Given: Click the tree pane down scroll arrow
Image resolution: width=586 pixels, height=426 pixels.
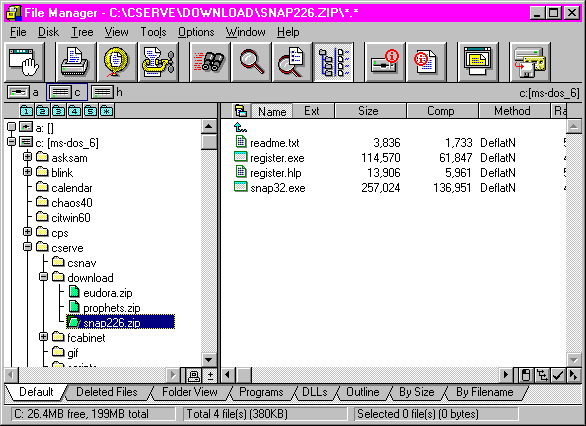Looking at the screenshot, I should [209, 360].
